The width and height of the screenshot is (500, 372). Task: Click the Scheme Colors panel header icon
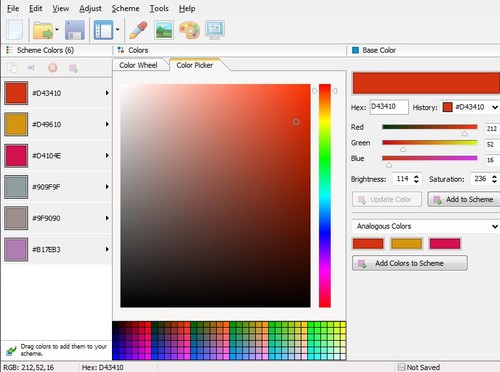(x=9, y=50)
